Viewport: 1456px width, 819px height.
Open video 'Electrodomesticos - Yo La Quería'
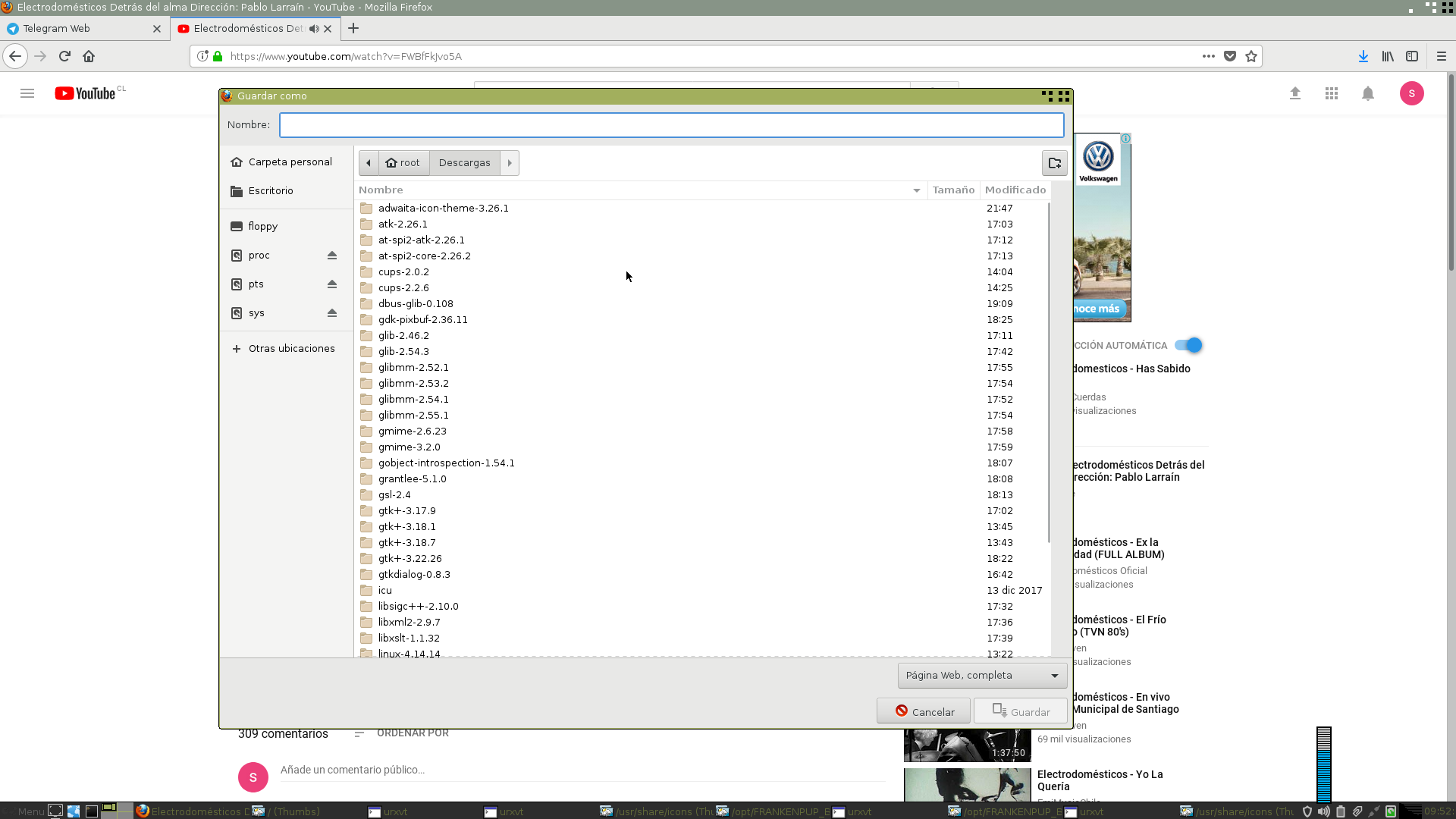(1100, 780)
